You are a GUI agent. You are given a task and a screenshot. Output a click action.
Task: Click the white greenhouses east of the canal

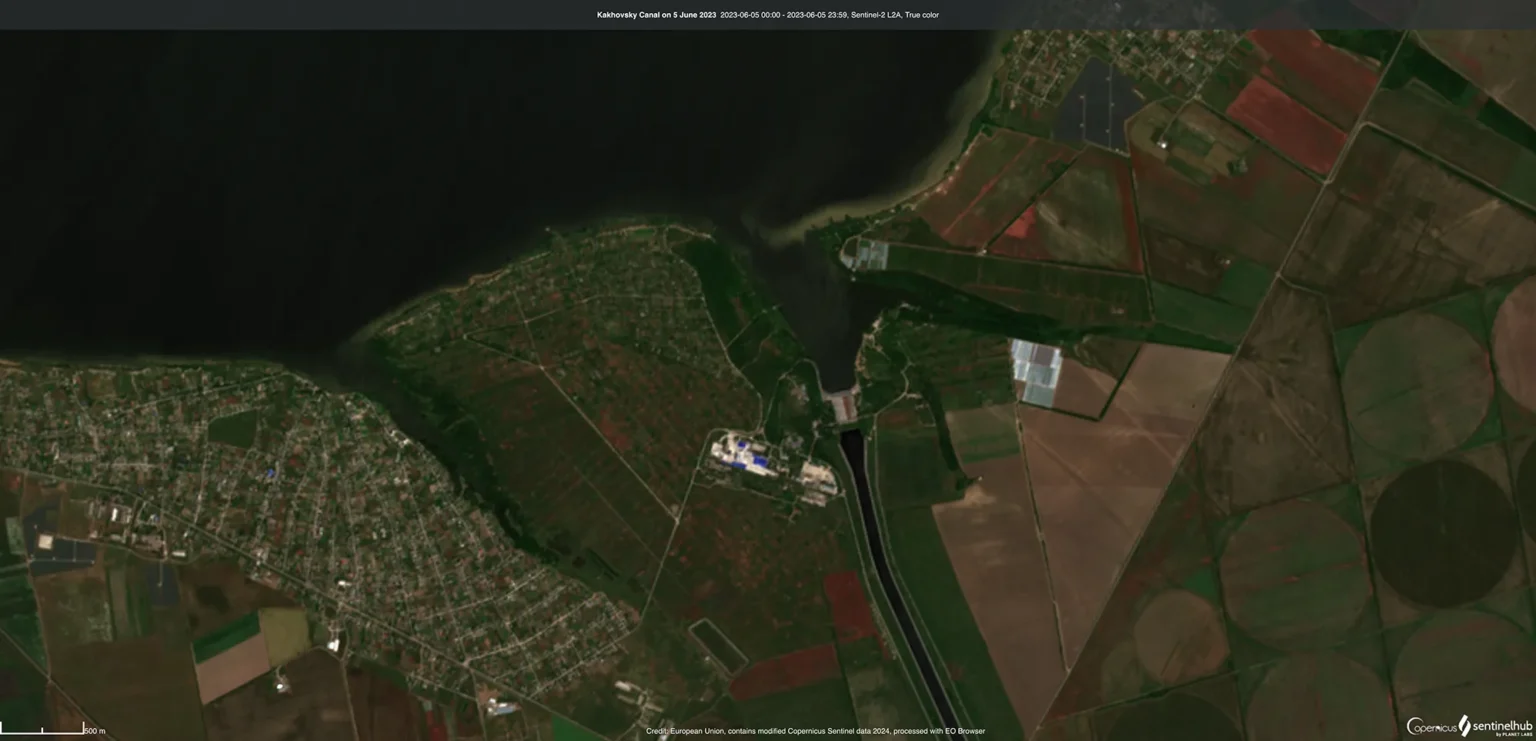(x=1034, y=372)
